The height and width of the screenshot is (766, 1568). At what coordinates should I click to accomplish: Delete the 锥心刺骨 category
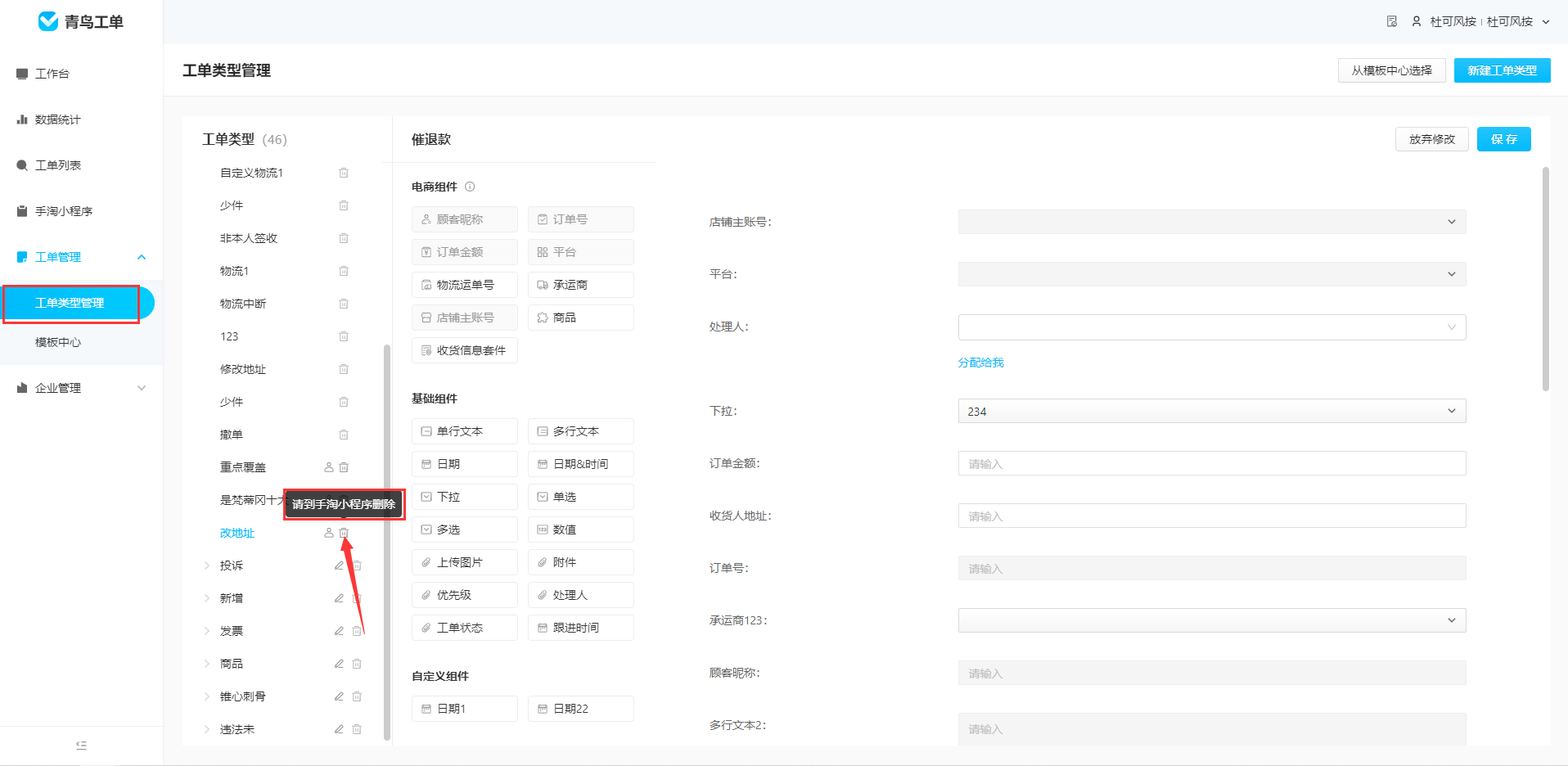357,696
